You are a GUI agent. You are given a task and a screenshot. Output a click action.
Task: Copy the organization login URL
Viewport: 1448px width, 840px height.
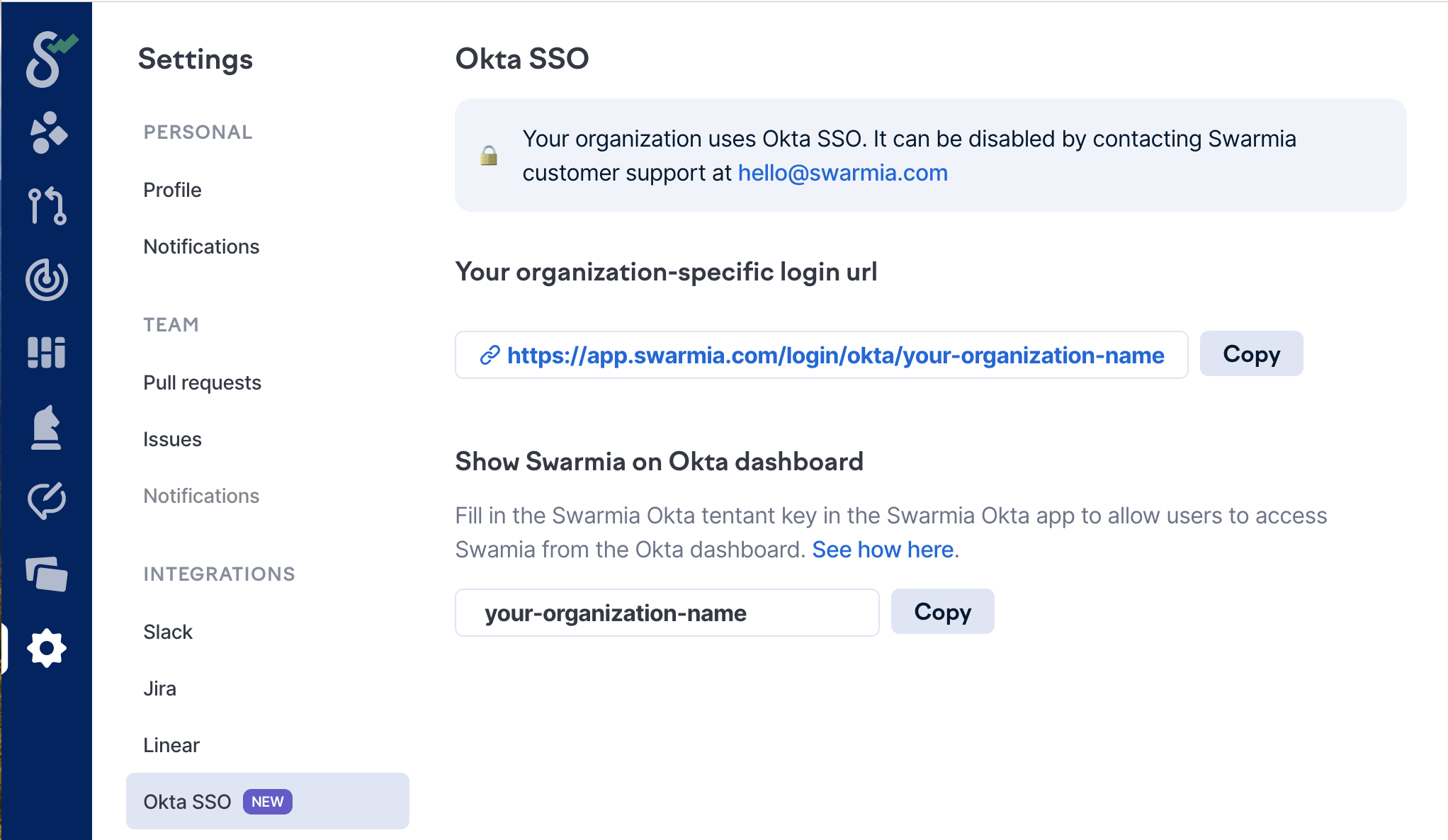click(1251, 353)
